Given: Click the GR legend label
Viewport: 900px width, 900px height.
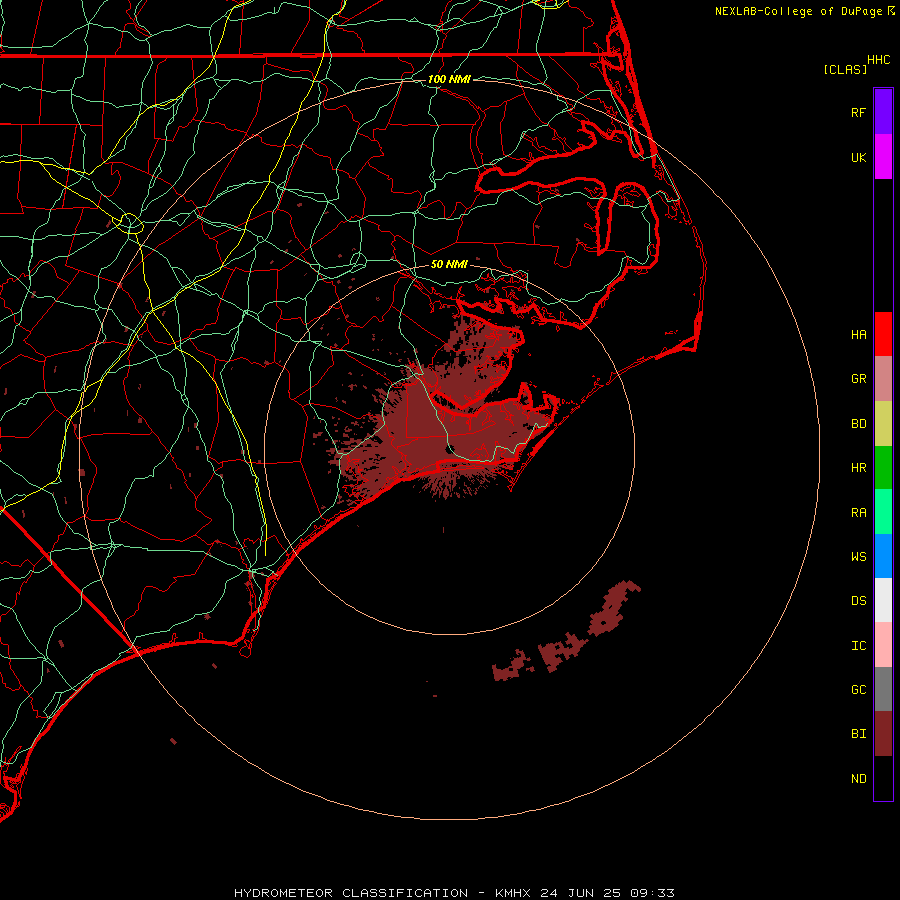Looking at the screenshot, I should [x=858, y=379].
